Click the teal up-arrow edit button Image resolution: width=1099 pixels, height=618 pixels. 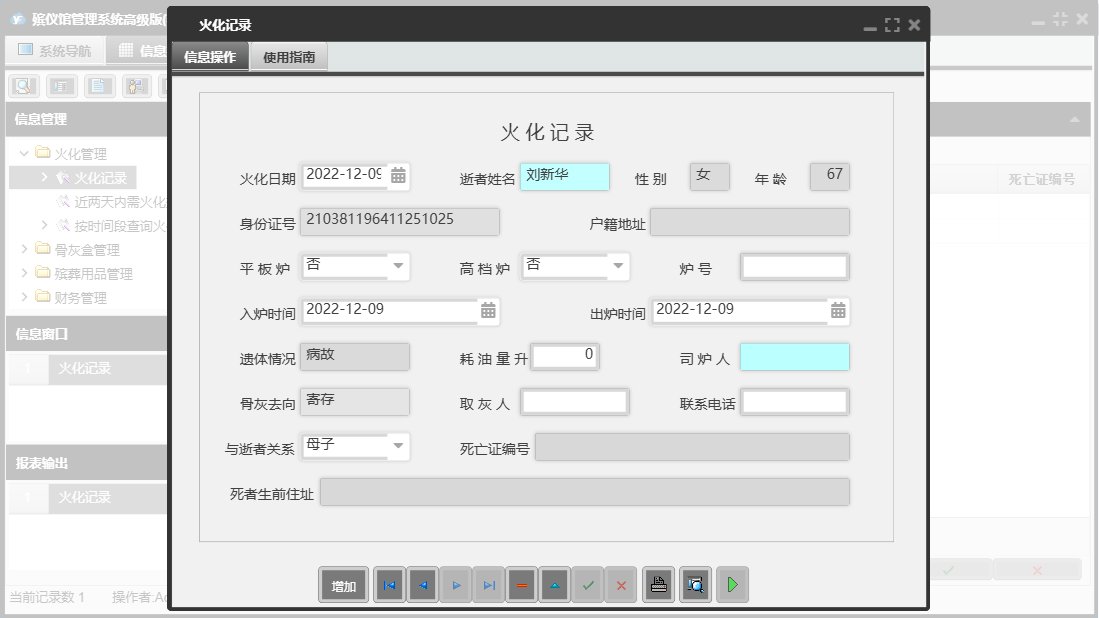point(554,586)
